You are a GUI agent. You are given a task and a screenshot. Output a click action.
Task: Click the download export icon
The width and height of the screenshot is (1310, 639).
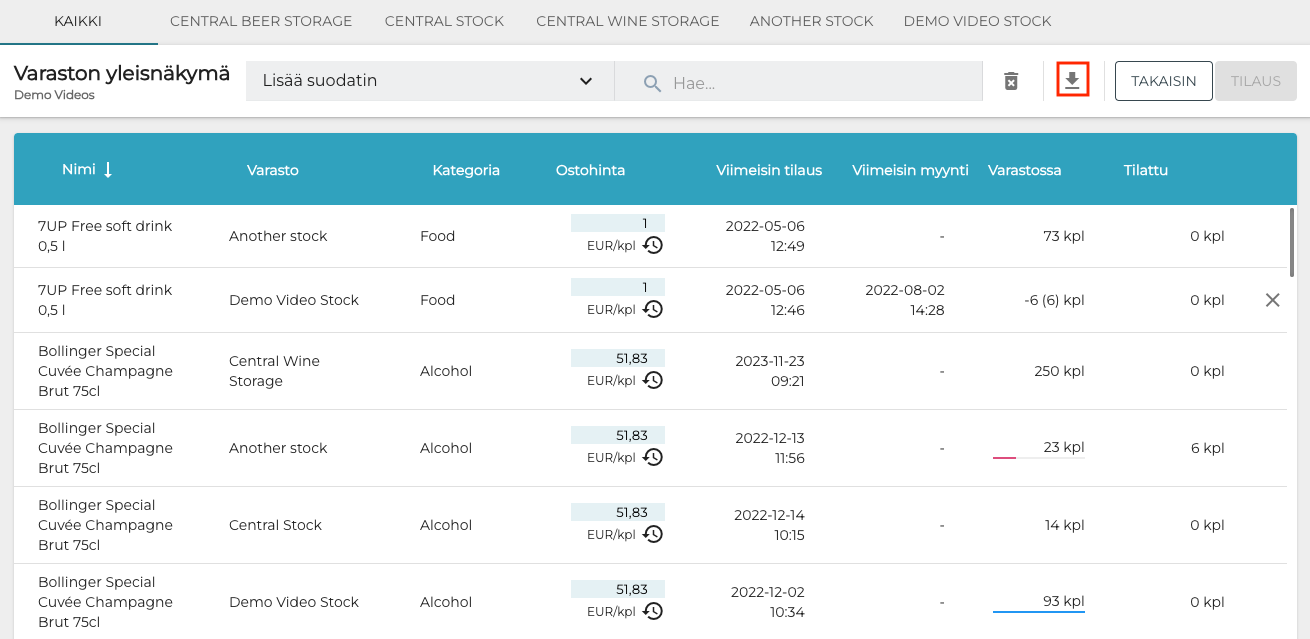tap(1072, 81)
